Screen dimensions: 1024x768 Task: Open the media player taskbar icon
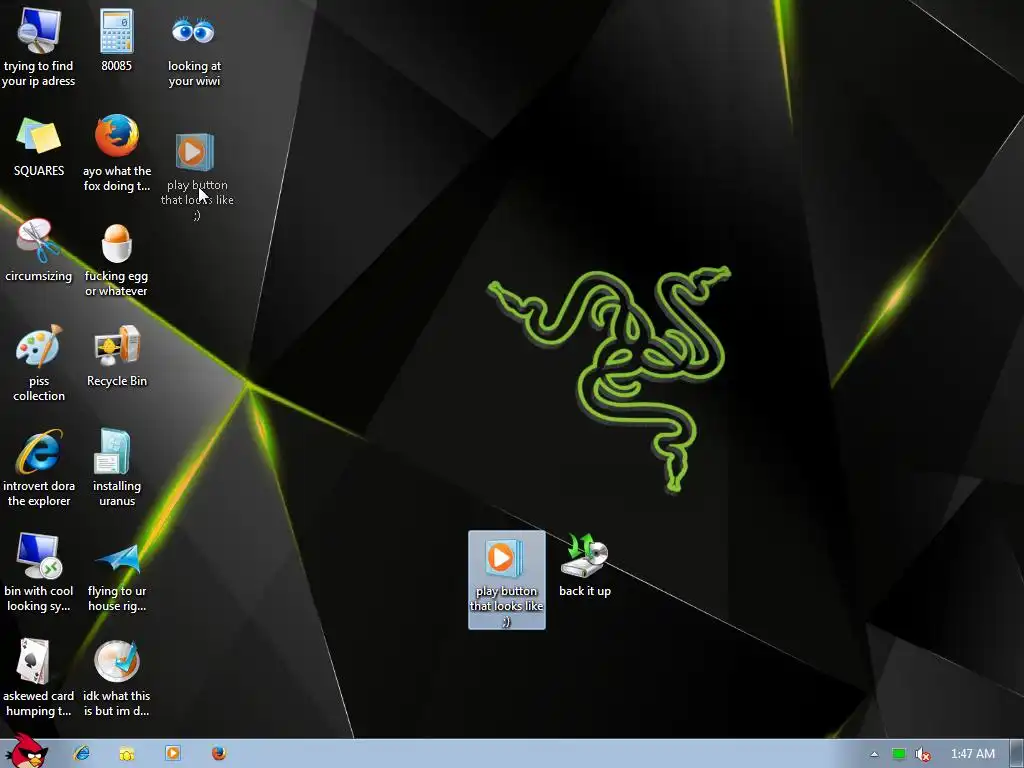point(173,754)
